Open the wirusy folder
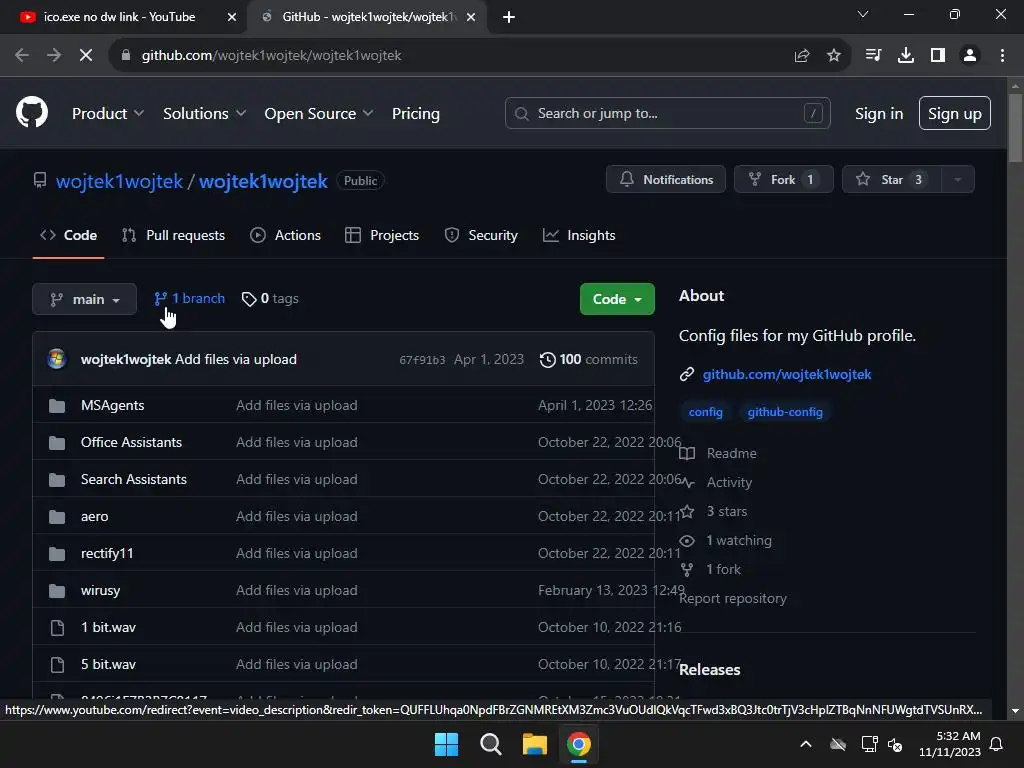The width and height of the screenshot is (1024, 768). coord(101,590)
